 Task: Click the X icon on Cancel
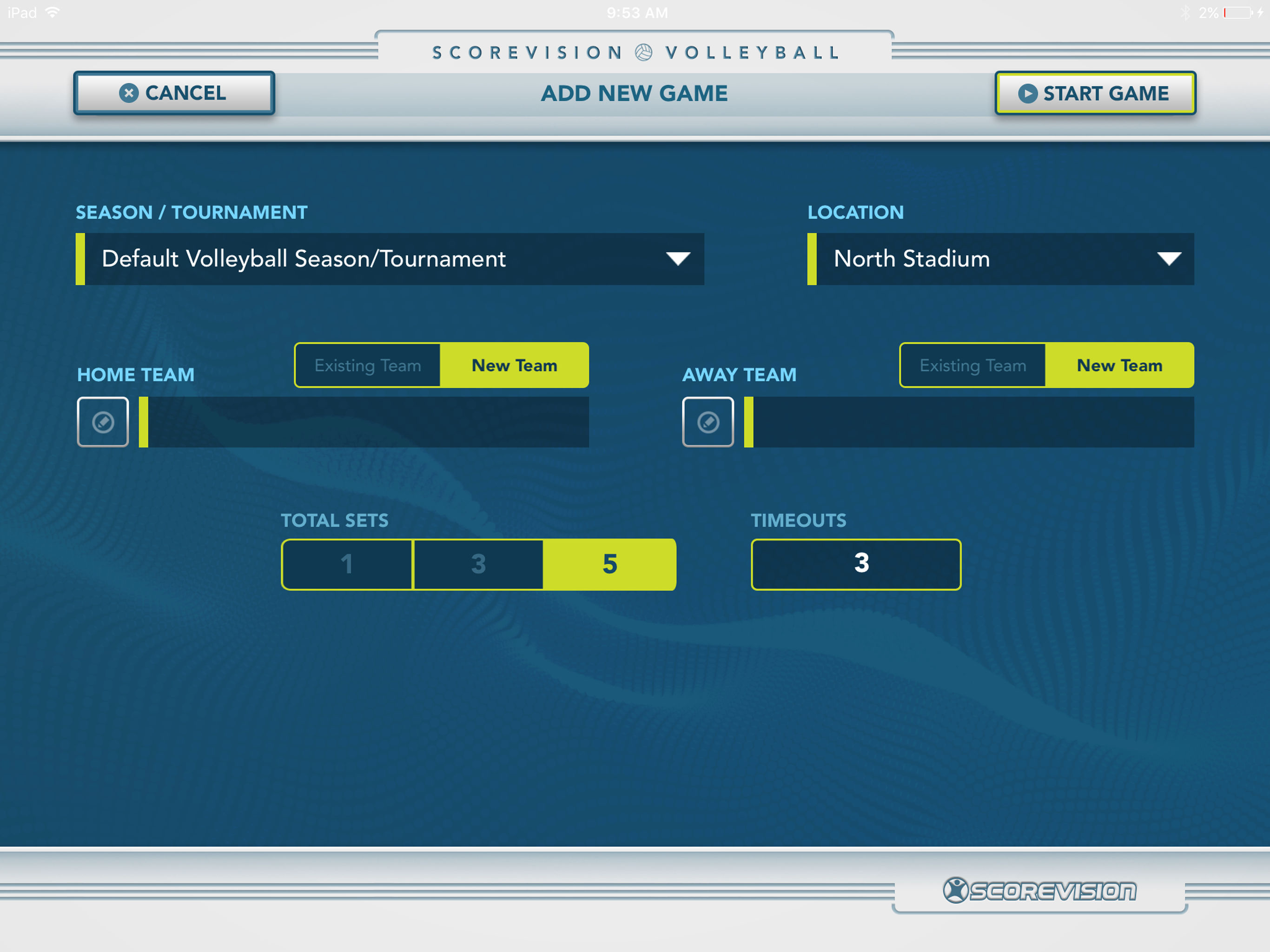(x=129, y=93)
